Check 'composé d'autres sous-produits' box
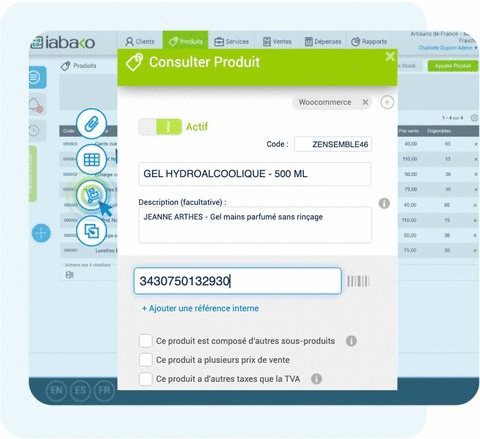 point(146,341)
